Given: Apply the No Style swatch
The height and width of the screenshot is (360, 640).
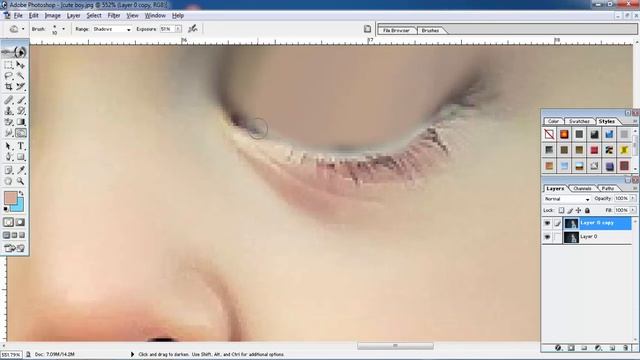Looking at the screenshot, I should (x=549, y=134).
